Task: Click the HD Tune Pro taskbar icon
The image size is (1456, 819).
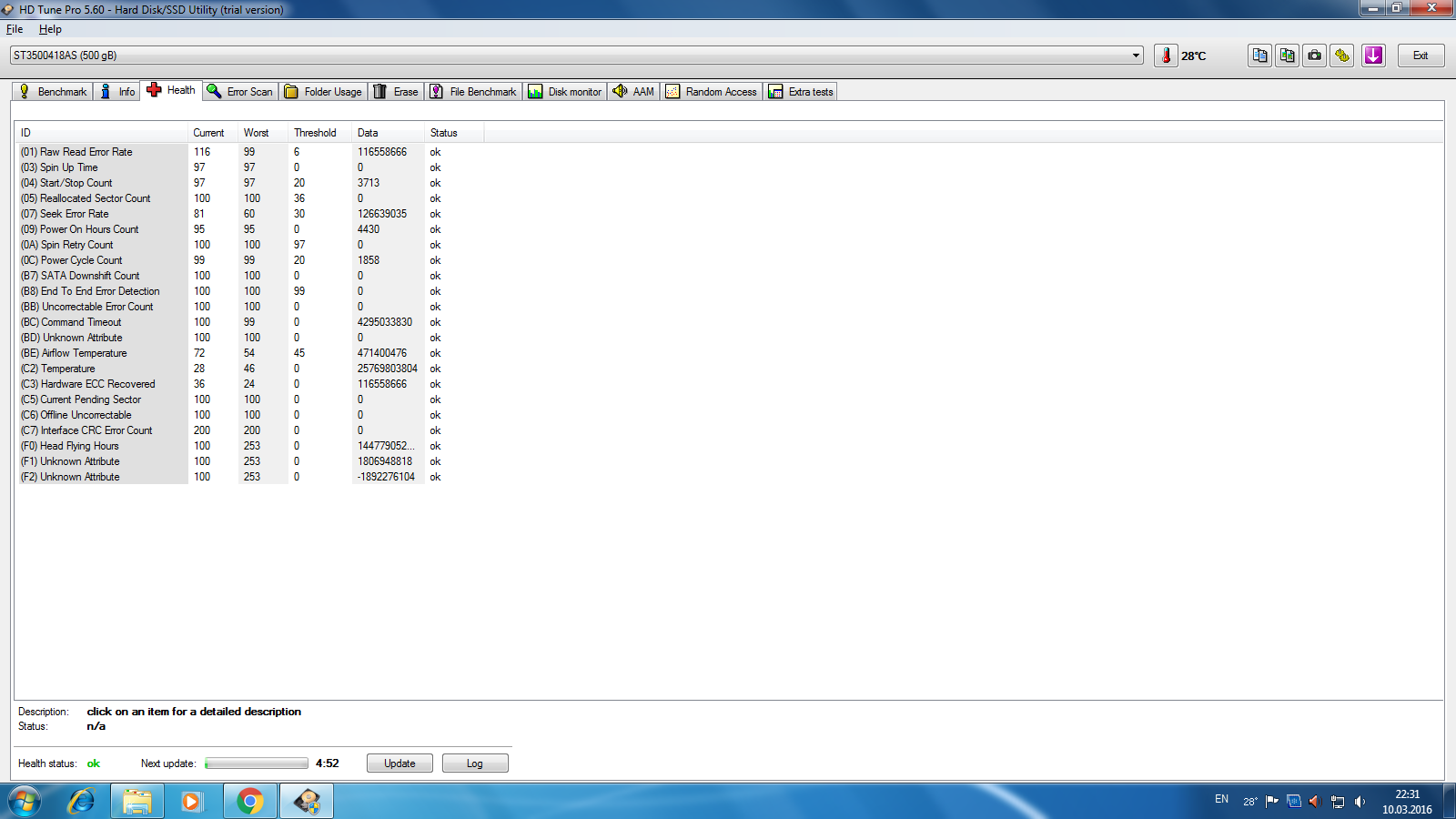Action: pyautogui.click(x=307, y=802)
